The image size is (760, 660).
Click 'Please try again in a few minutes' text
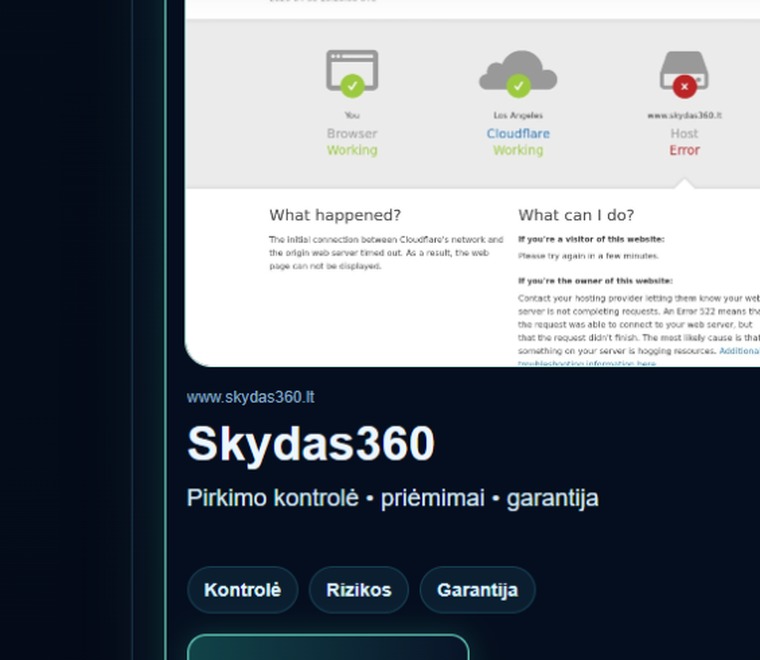click(x=588, y=256)
